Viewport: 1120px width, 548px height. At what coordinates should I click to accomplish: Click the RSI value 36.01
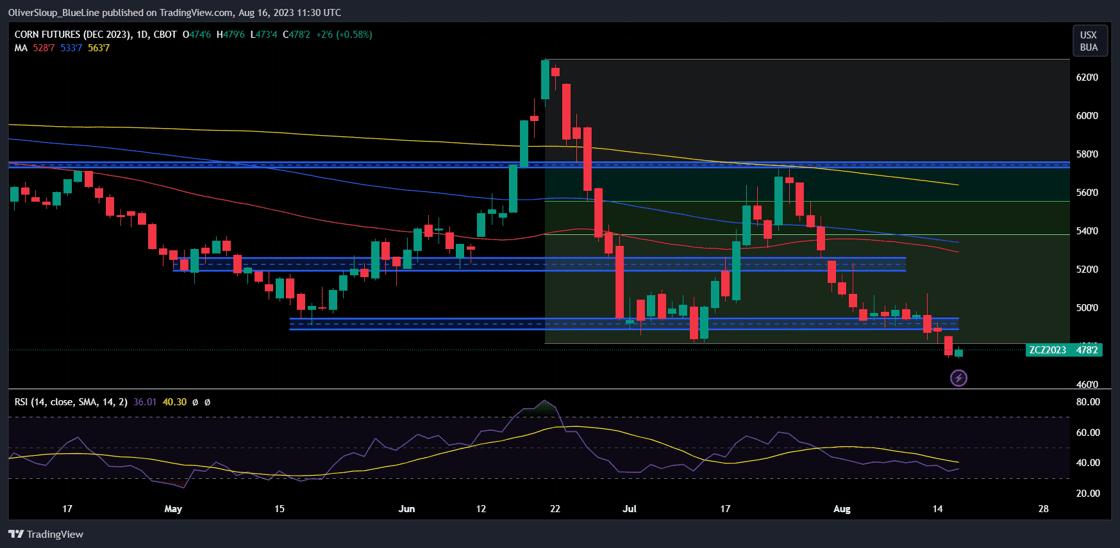[x=144, y=402]
